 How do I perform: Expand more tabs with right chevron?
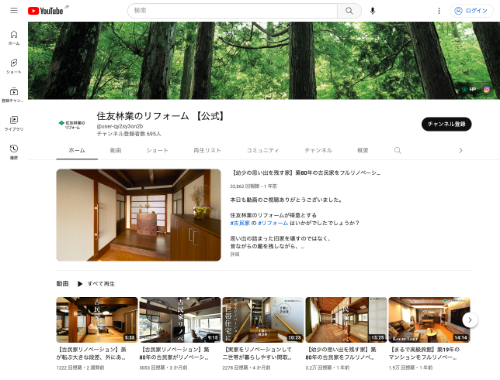point(461,150)
